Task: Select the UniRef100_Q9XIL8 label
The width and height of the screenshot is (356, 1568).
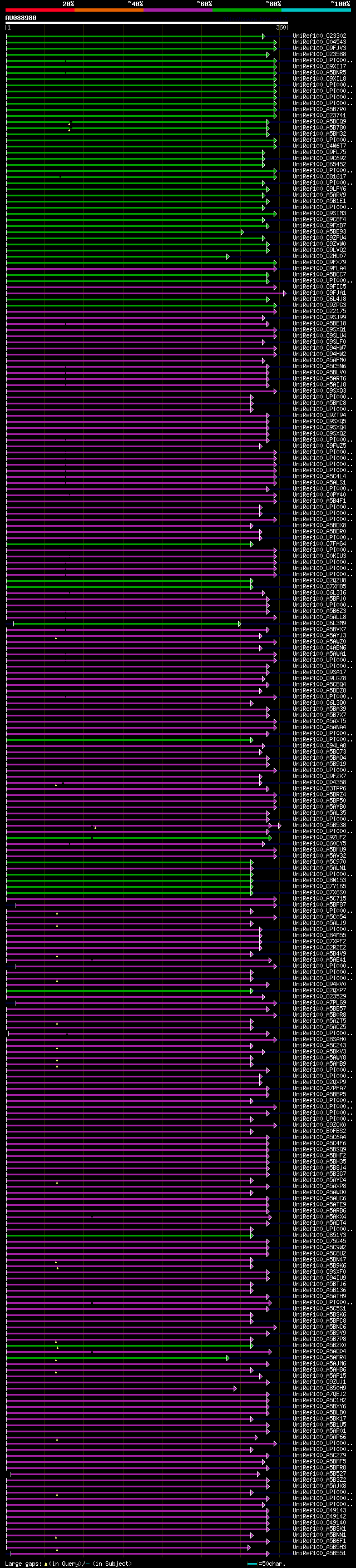Action: point(319,79)
